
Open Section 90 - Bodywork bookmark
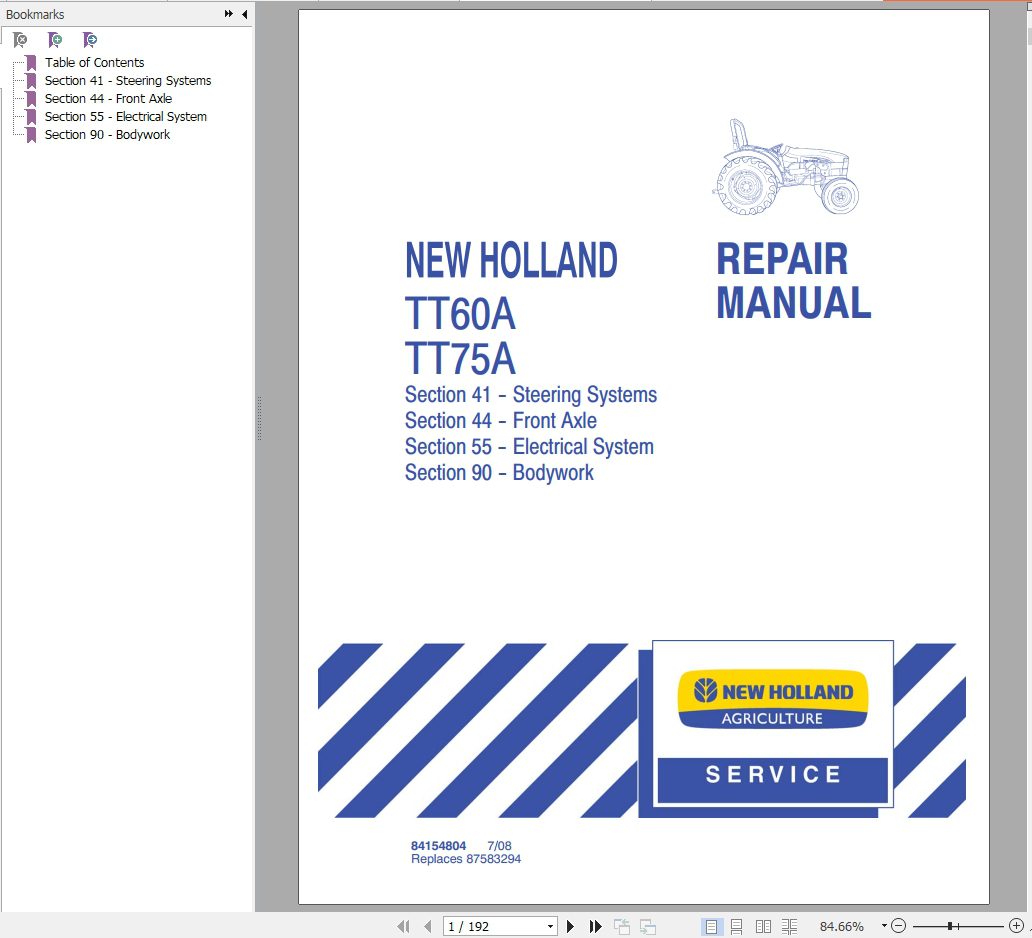107,134
